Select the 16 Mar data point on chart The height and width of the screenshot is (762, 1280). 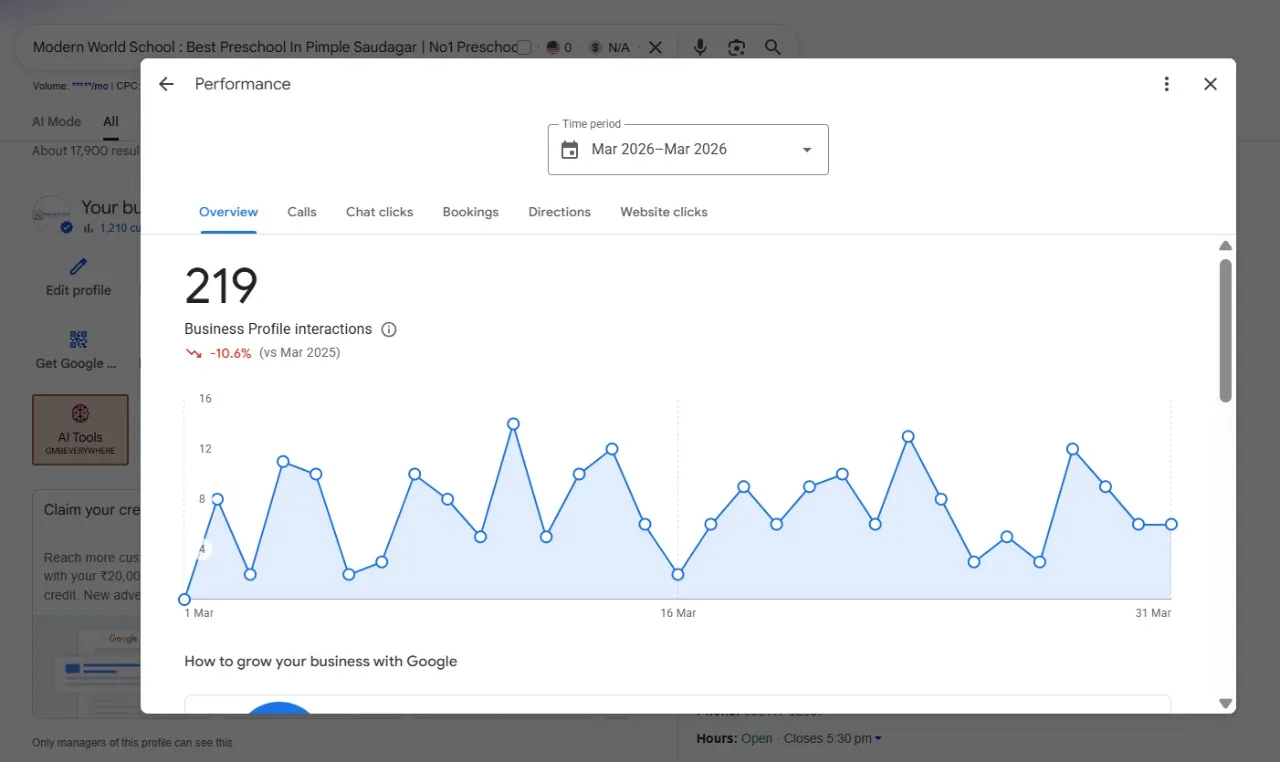[x=678, y=574]
